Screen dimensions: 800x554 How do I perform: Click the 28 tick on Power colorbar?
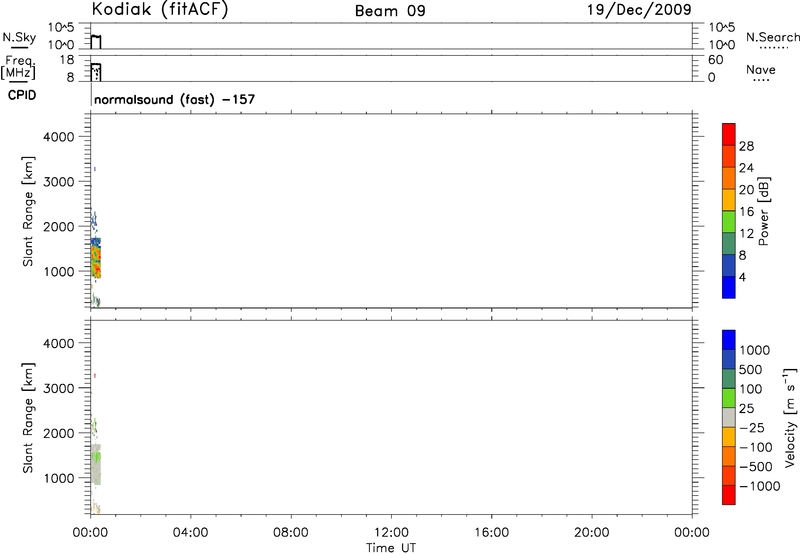click(746, 146)
